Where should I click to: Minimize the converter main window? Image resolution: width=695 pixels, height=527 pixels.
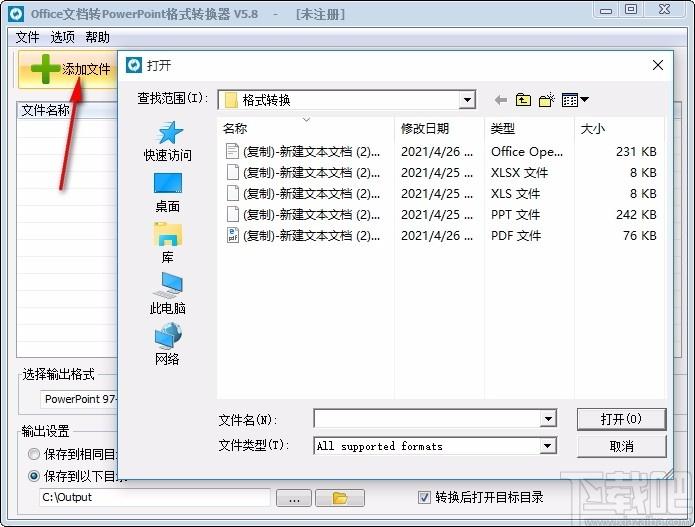[x=606, y=10]
